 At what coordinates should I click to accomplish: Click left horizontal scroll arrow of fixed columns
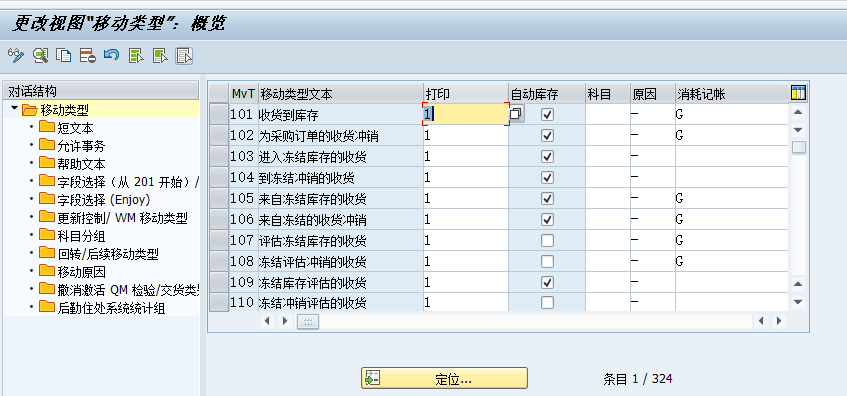point(267,322)
